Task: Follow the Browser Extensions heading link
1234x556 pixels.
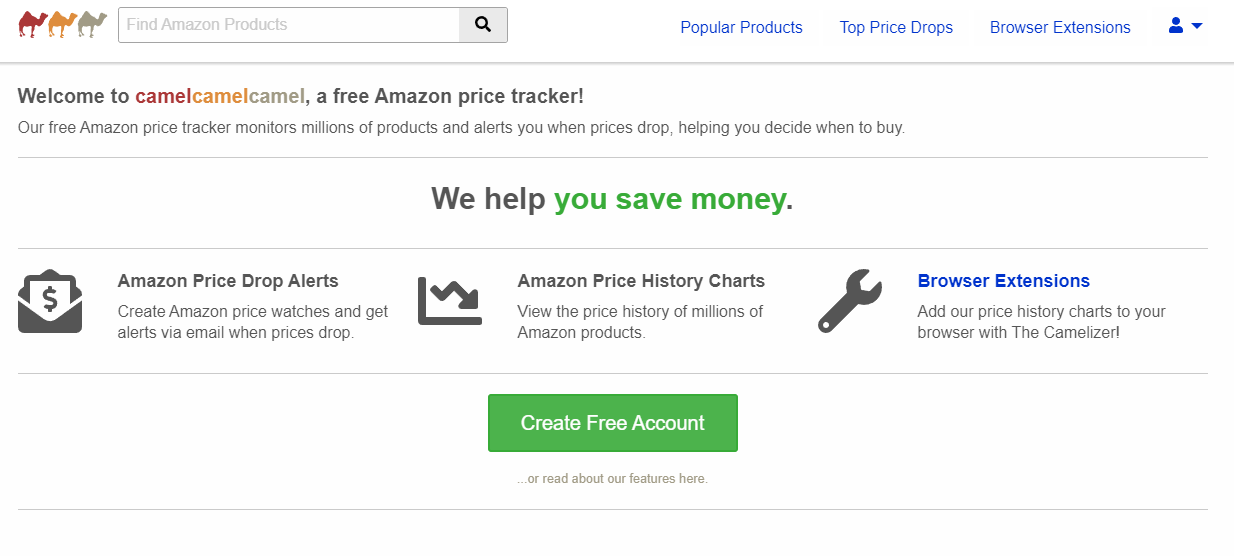Action: pyautogui.click(x=1003, y=281)
